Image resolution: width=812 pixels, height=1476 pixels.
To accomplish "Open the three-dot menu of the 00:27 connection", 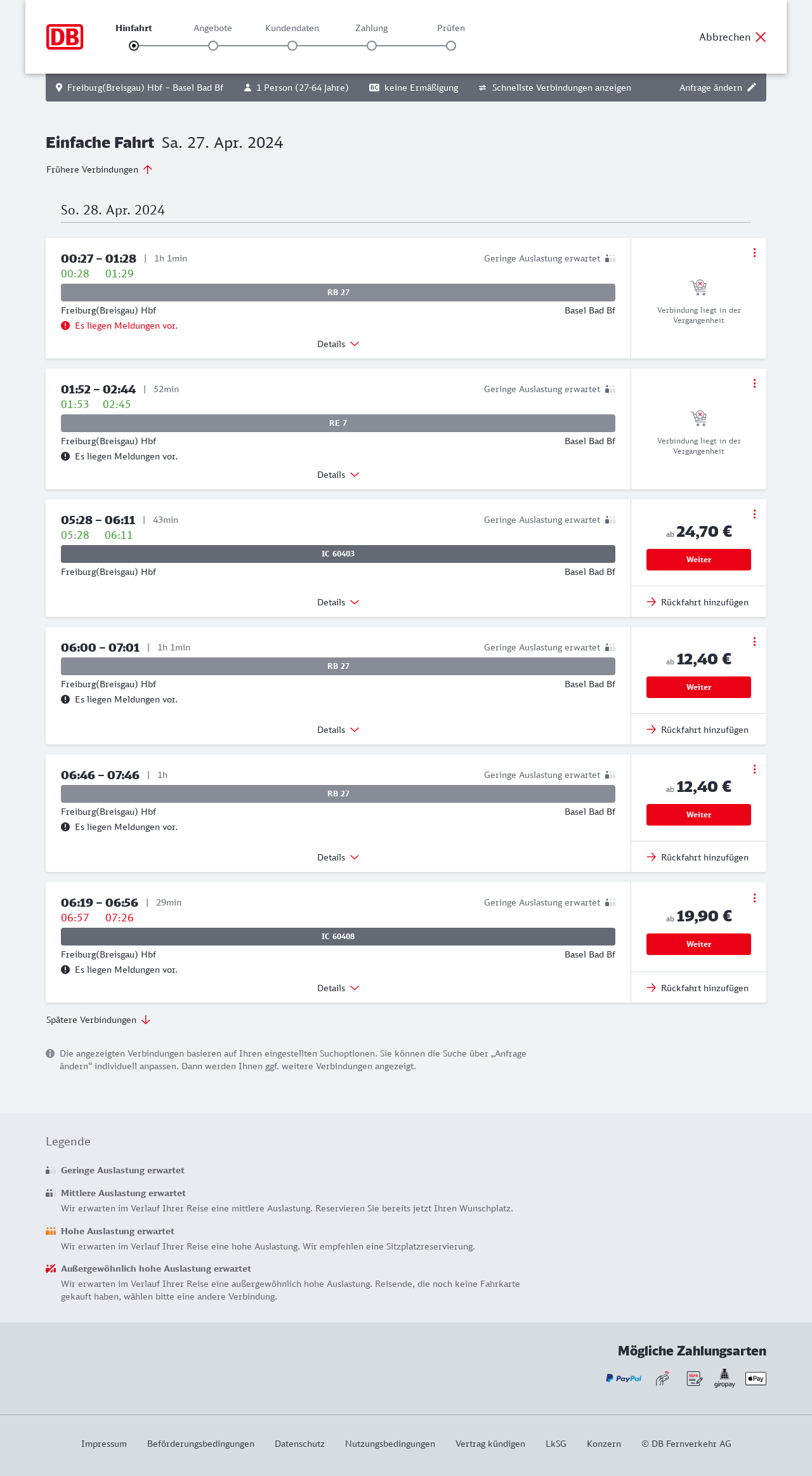I will coord(754,253).
